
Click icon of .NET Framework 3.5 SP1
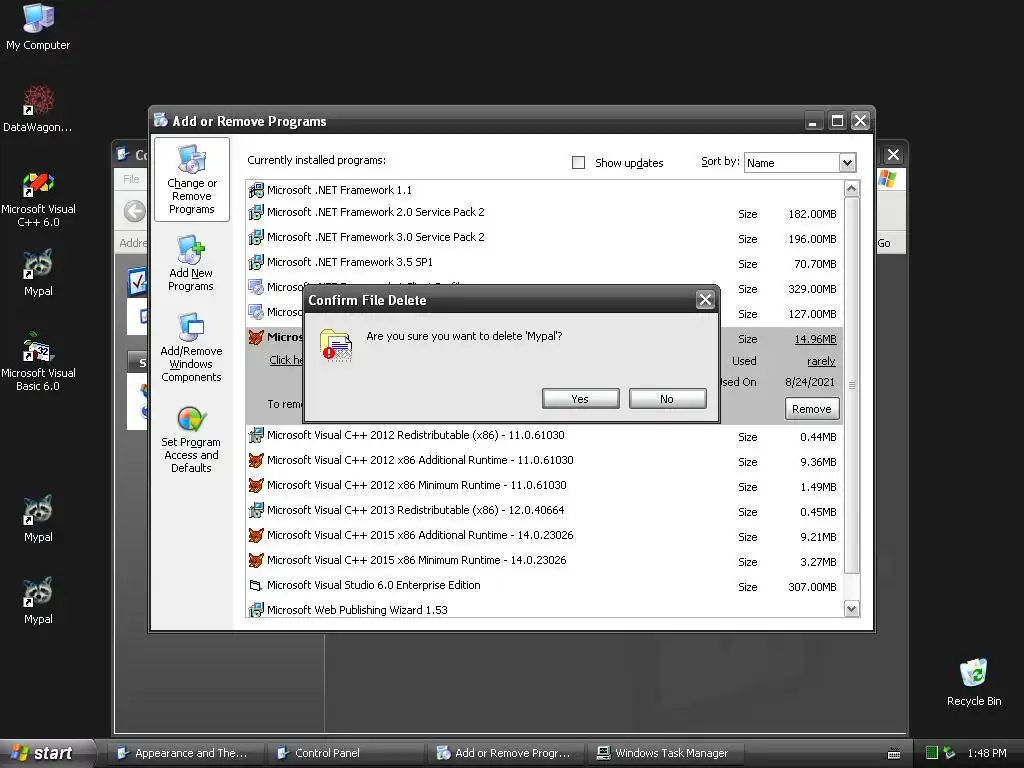(x=256, y=262)
